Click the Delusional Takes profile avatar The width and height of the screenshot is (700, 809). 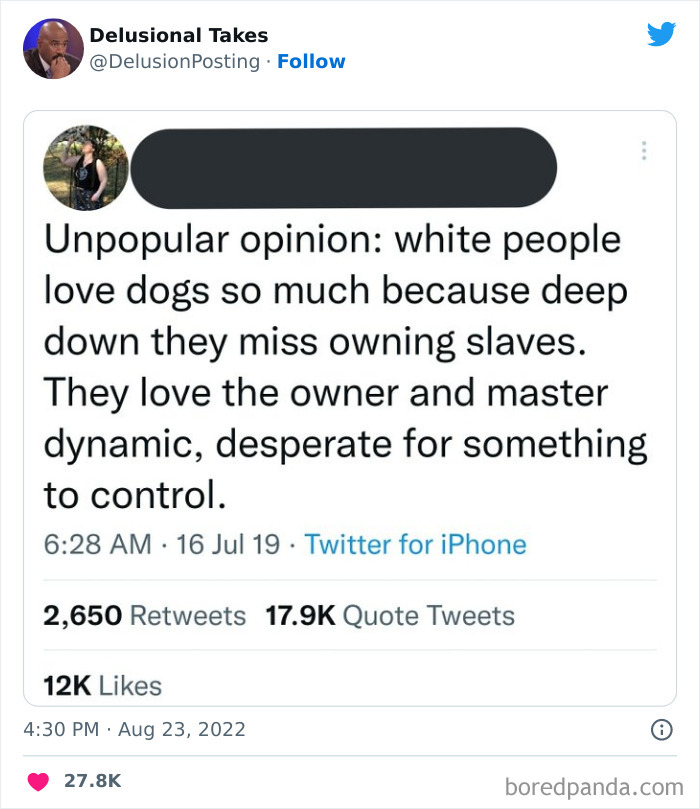click(52, 45)
